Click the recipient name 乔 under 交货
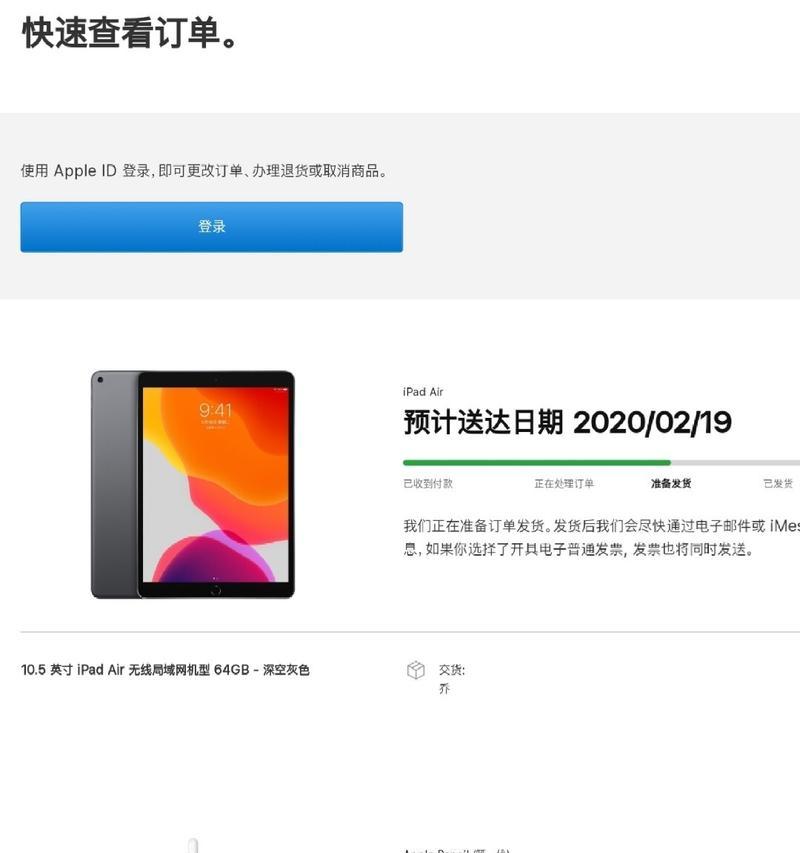The image size is (800, 853). [x=444, y=689]
